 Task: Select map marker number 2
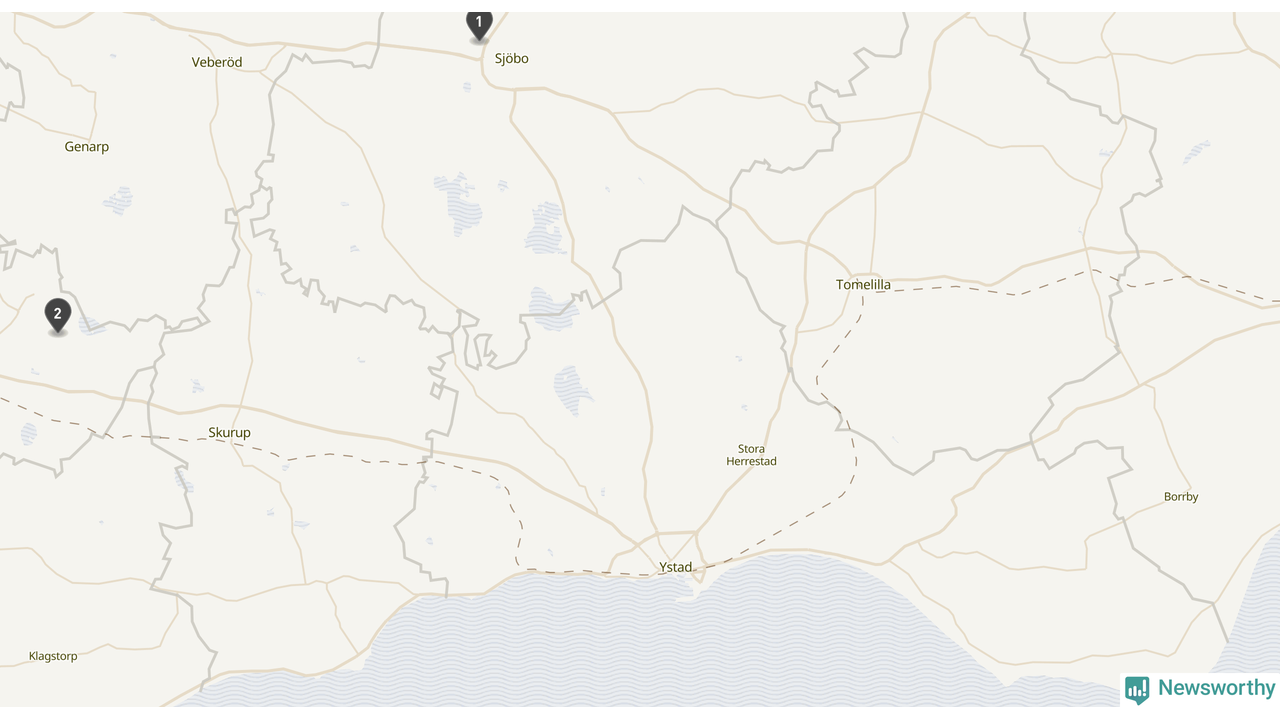tap(58, 316)
